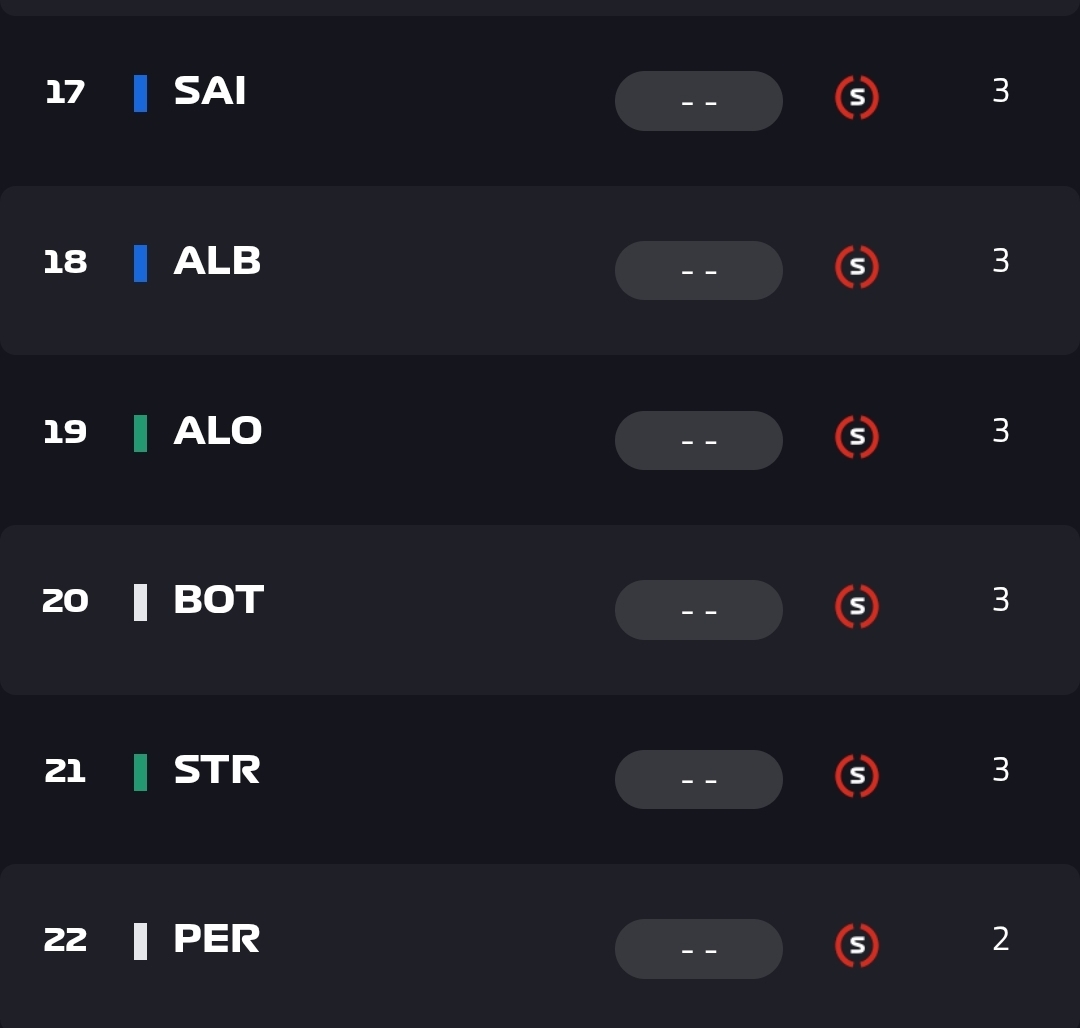Click soft tyre icon in BOT row
Viewport: 1080px width, 1028px height.
(857, 607)
